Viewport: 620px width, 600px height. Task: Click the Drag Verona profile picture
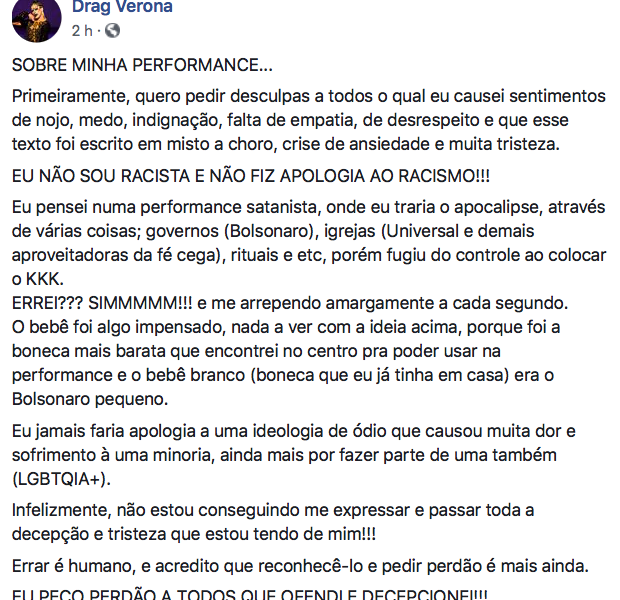37,18
